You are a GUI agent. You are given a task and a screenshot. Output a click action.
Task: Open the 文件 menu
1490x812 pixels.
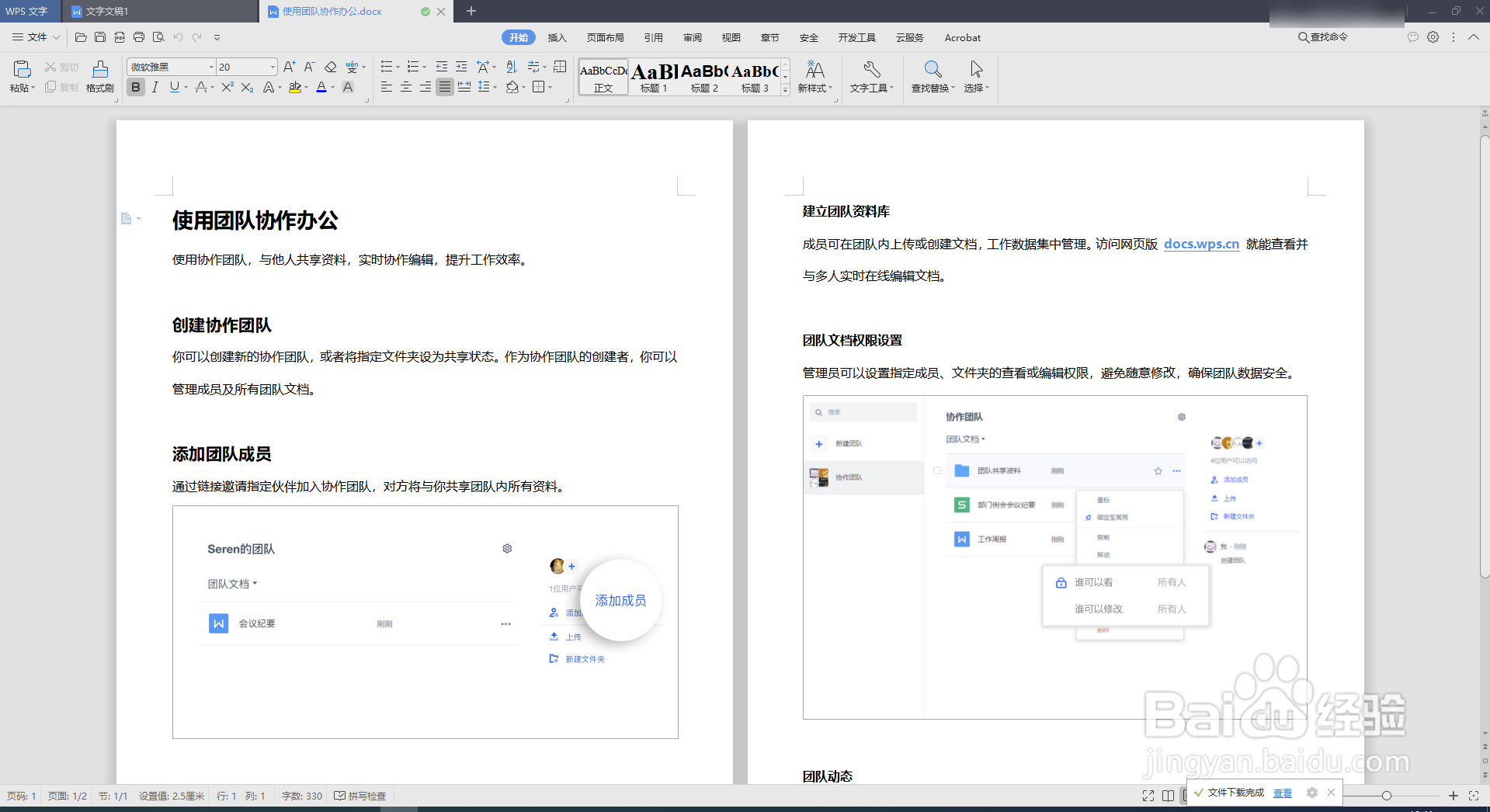click(36, 37)
